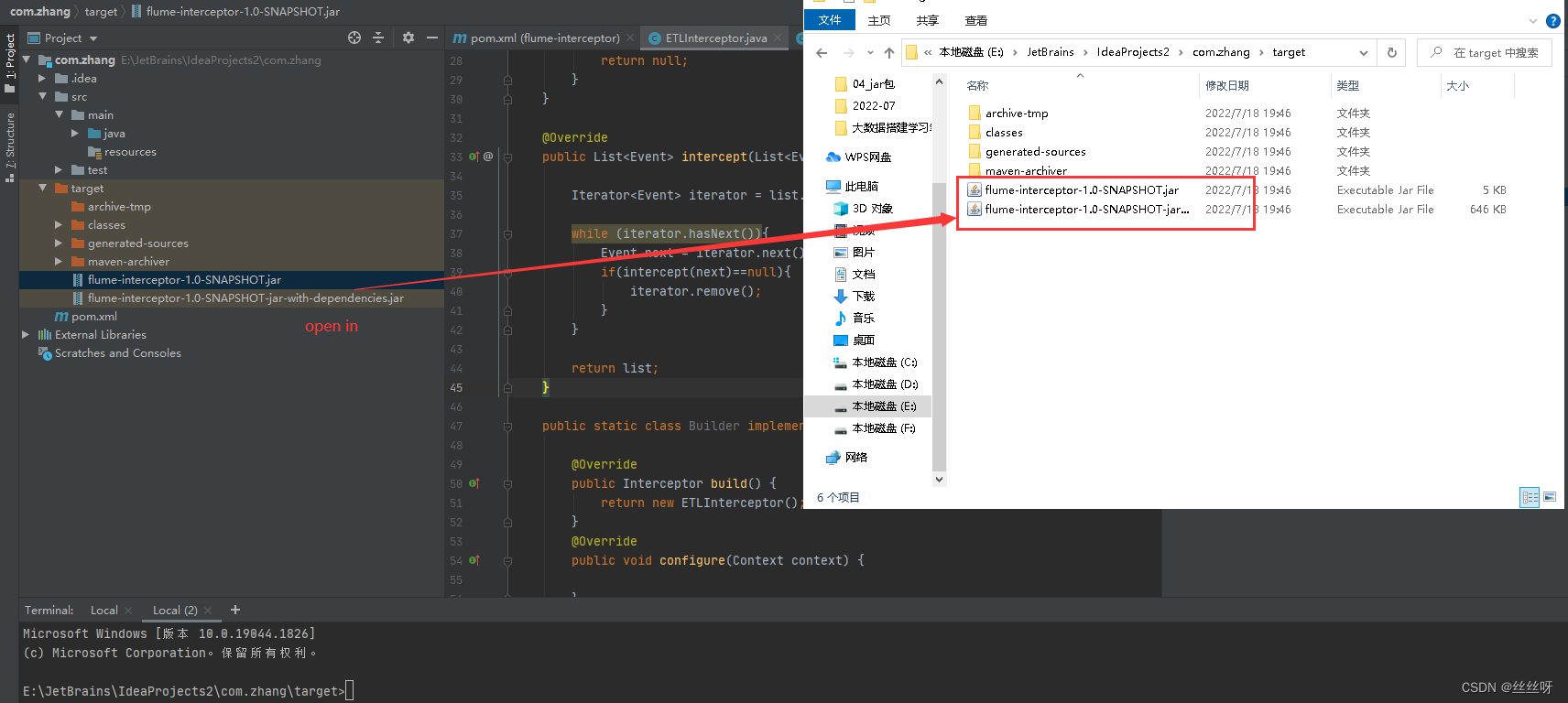Switch to the 查看 ribbon tab

pyautogui.click(x=976, y=20)
